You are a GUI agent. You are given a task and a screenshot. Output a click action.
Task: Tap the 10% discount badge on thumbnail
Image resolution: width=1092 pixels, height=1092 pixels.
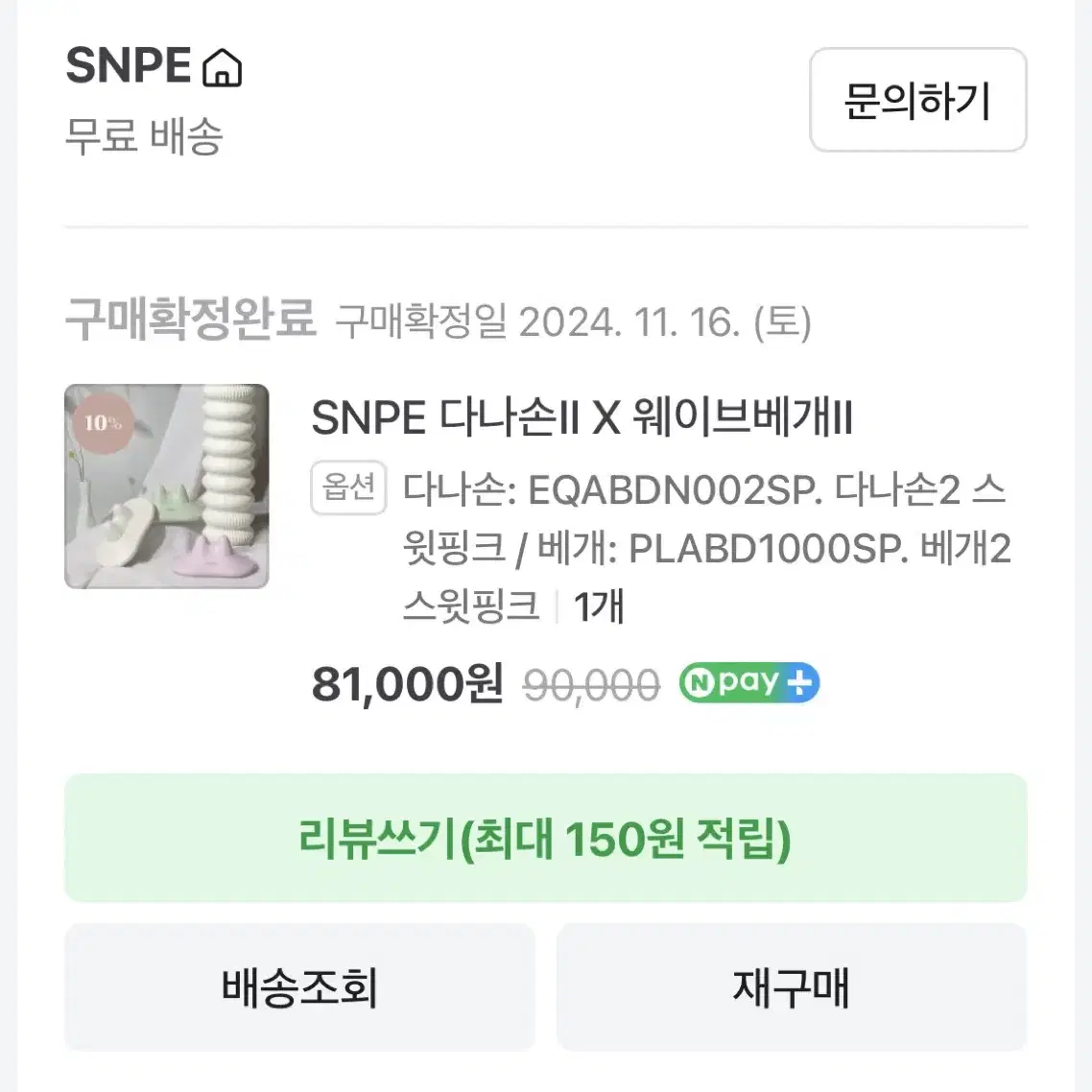coord(103,423)
